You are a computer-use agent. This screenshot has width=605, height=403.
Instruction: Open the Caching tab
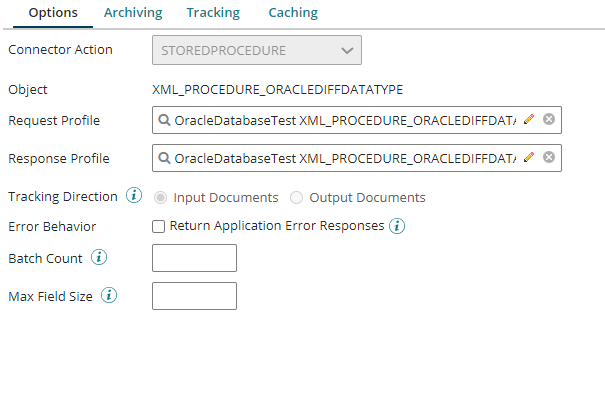(x=293, y=13)
